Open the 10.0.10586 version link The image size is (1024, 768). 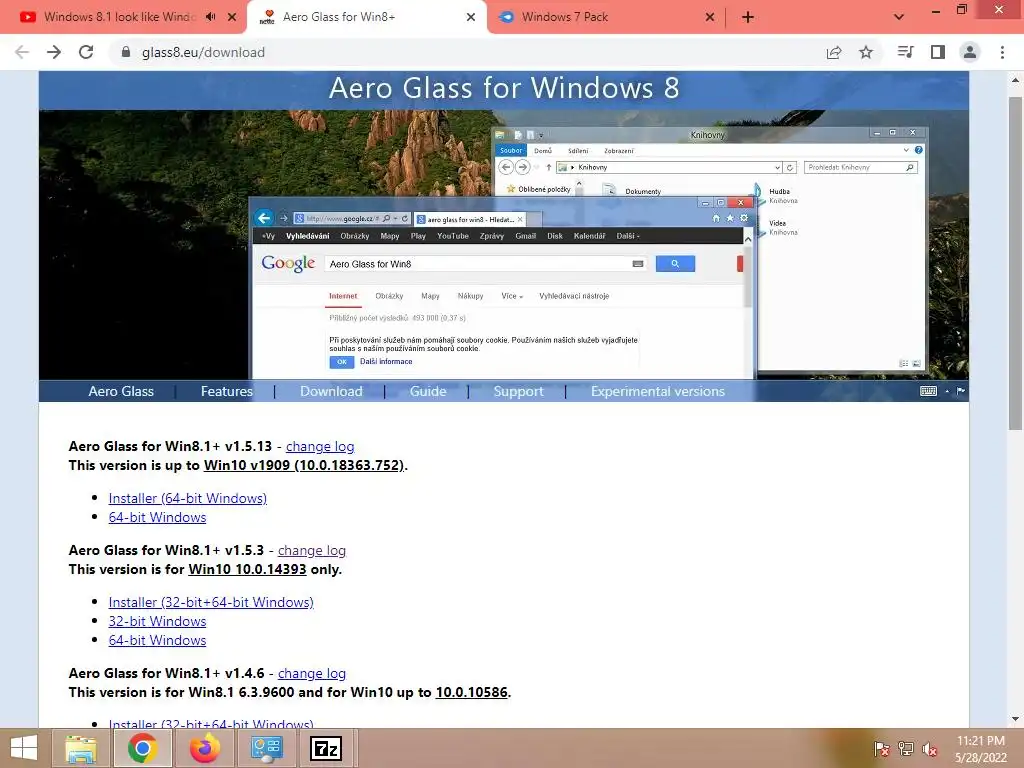click(472, 692)
